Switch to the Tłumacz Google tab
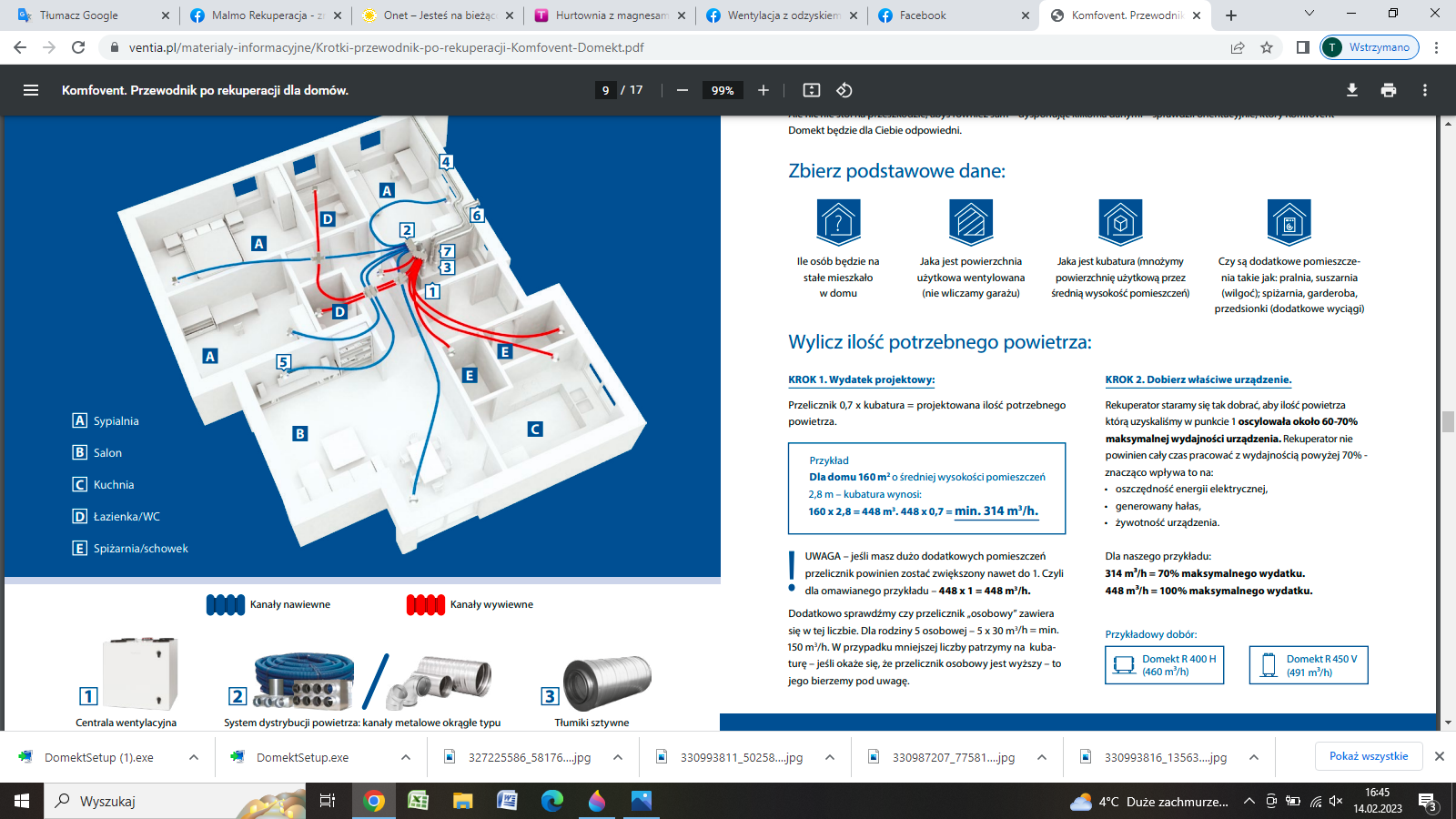 [79, 15]
